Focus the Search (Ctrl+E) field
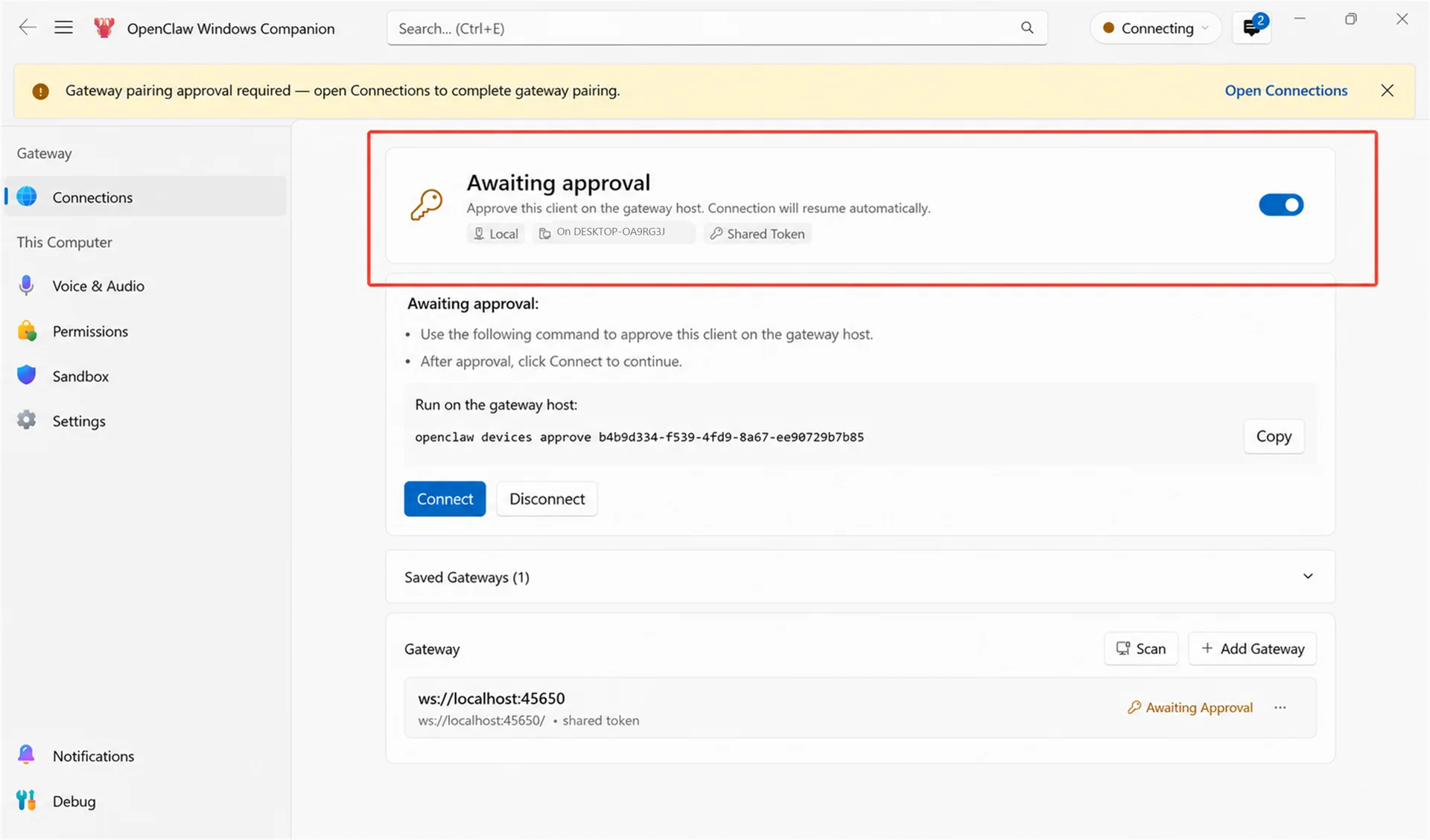This screenshot has width=1430, height=840. tap(716, 28)
